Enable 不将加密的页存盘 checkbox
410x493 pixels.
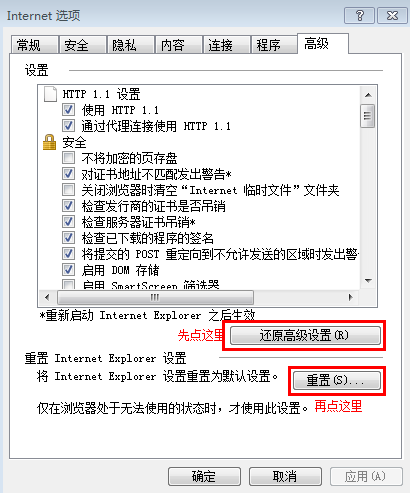[x=68, y=158]
